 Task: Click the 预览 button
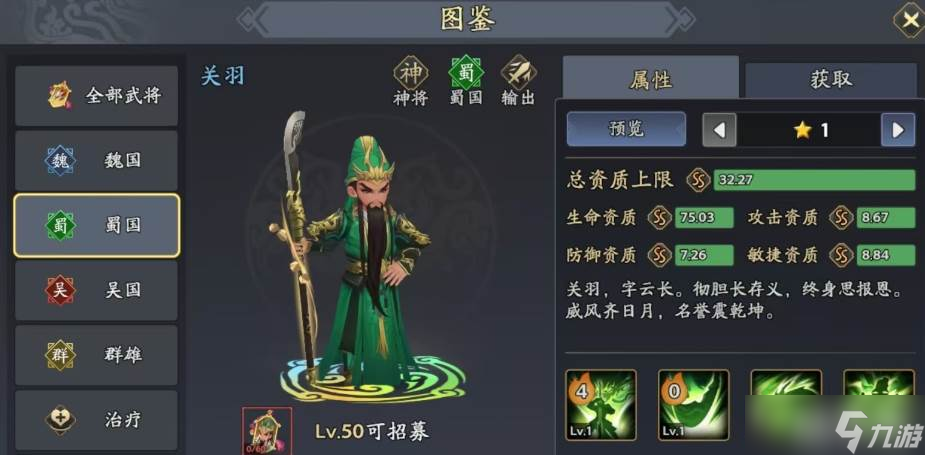tap(626, 129)
